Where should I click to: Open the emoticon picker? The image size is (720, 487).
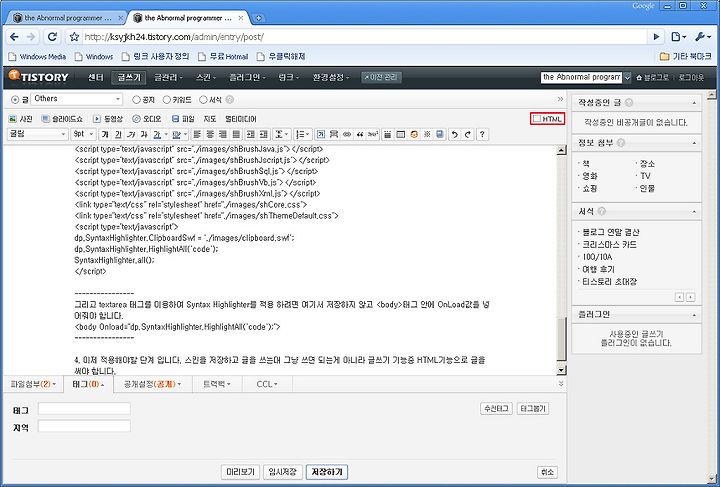point(414,134)
